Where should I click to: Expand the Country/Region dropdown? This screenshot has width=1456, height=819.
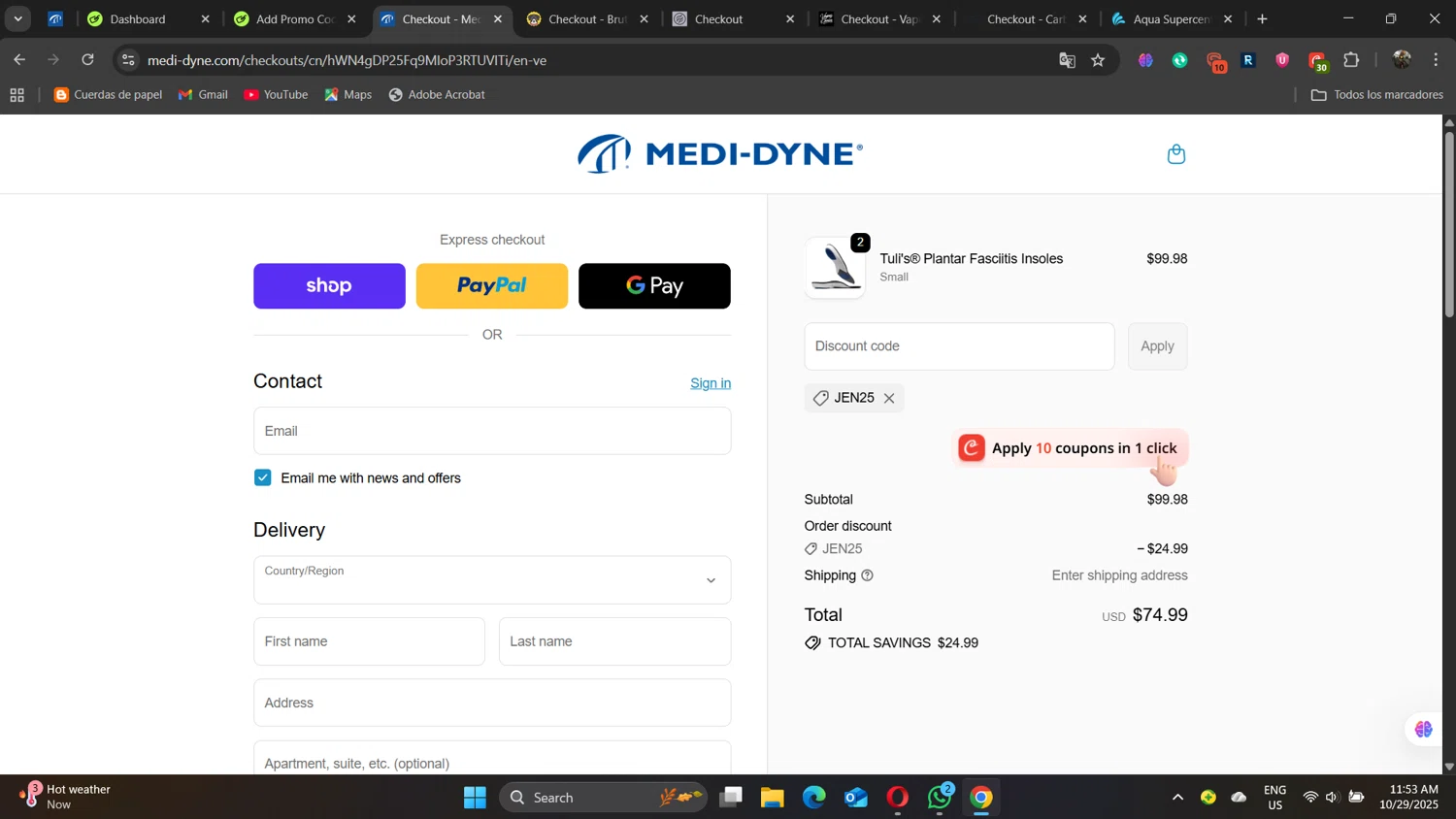(492, 580)
